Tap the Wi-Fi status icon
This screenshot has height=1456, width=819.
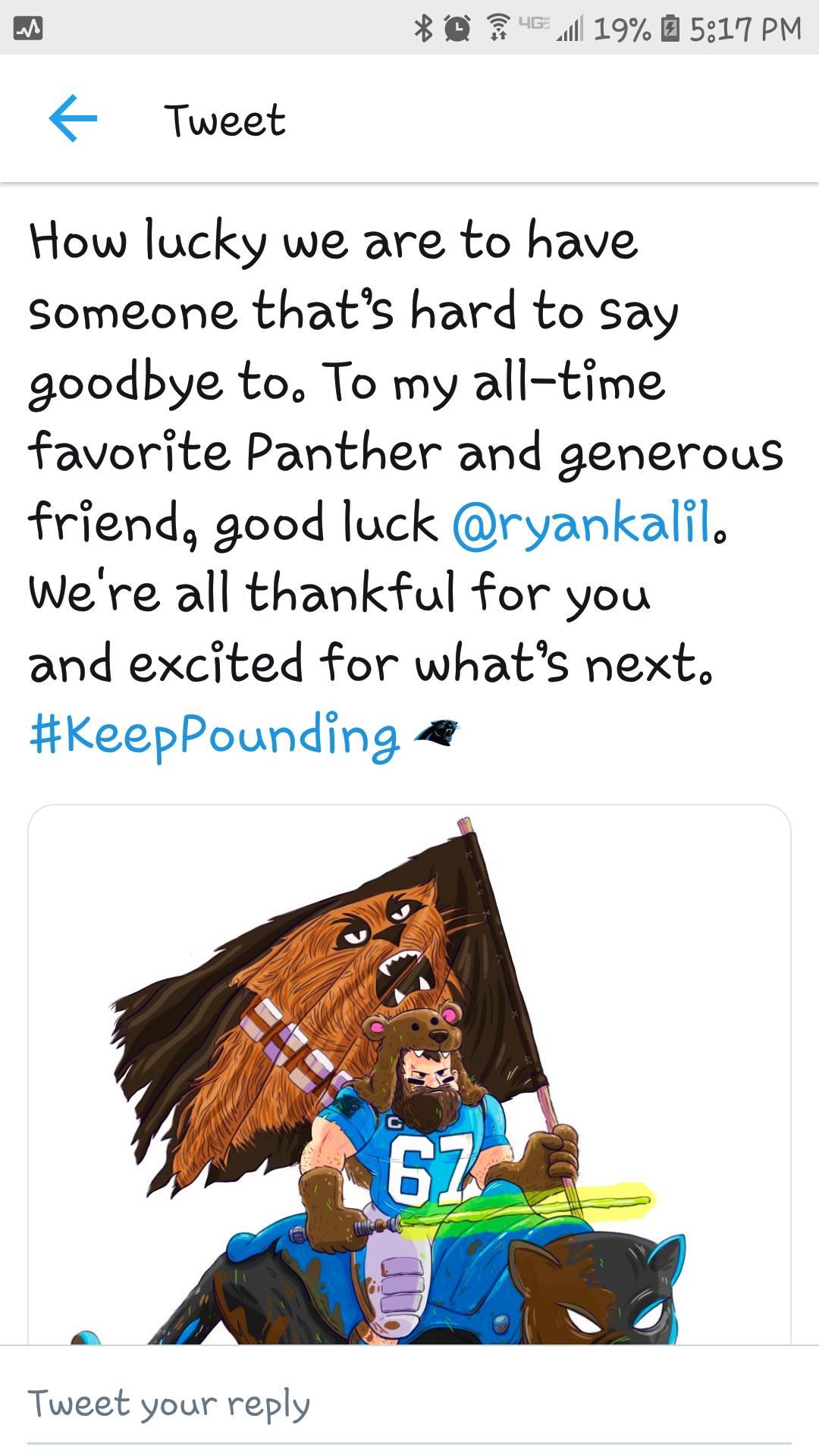497,28
